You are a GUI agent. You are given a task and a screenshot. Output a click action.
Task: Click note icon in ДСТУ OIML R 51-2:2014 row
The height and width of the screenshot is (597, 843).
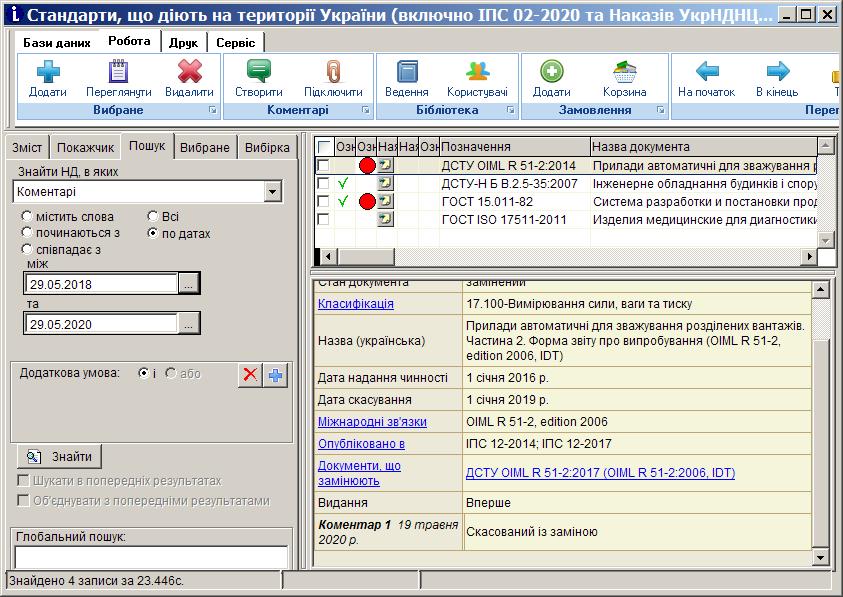385,165
